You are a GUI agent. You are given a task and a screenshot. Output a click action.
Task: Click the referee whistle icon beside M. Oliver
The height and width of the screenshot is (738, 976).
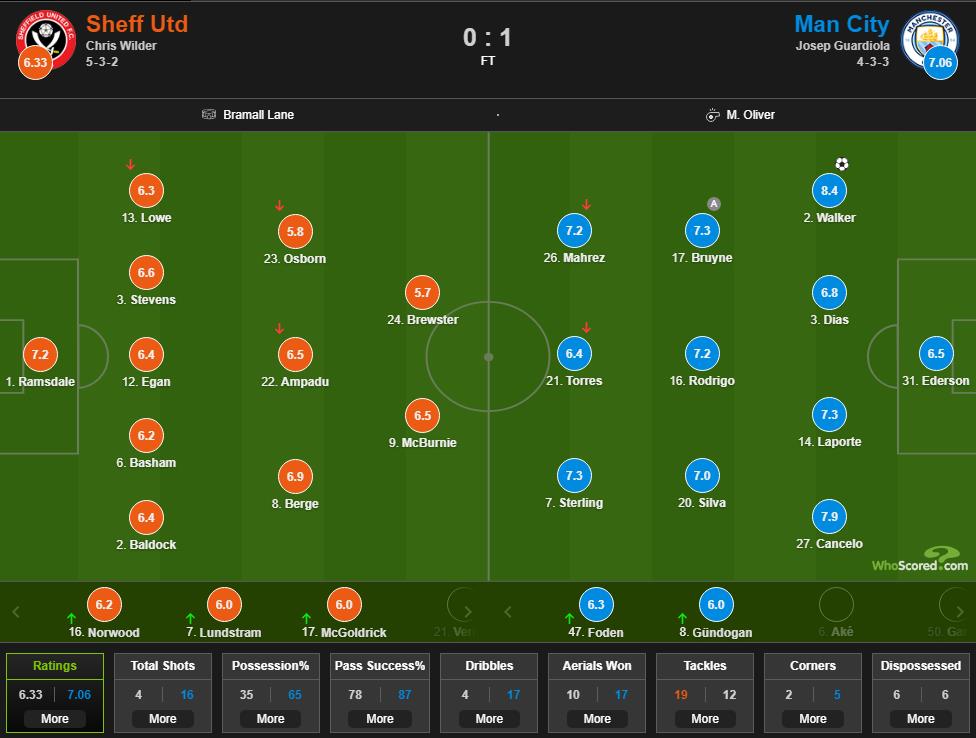click(x=712, y=115)
